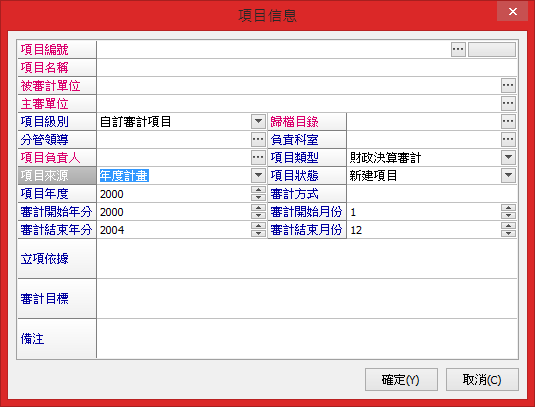Confirm with the 確定(Y) button

[401, 380]
